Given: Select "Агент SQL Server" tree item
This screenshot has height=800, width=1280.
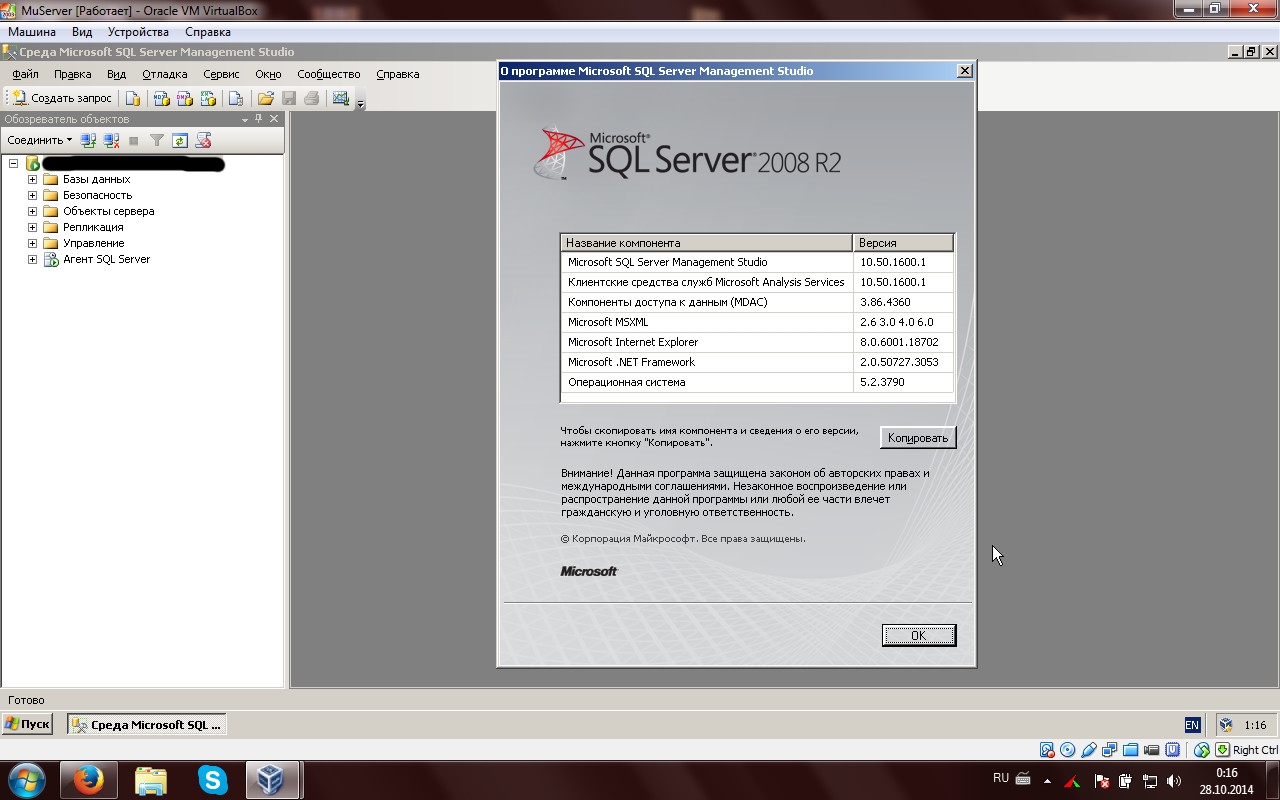Looking at the screenshot, I should [x=106, y=259].
